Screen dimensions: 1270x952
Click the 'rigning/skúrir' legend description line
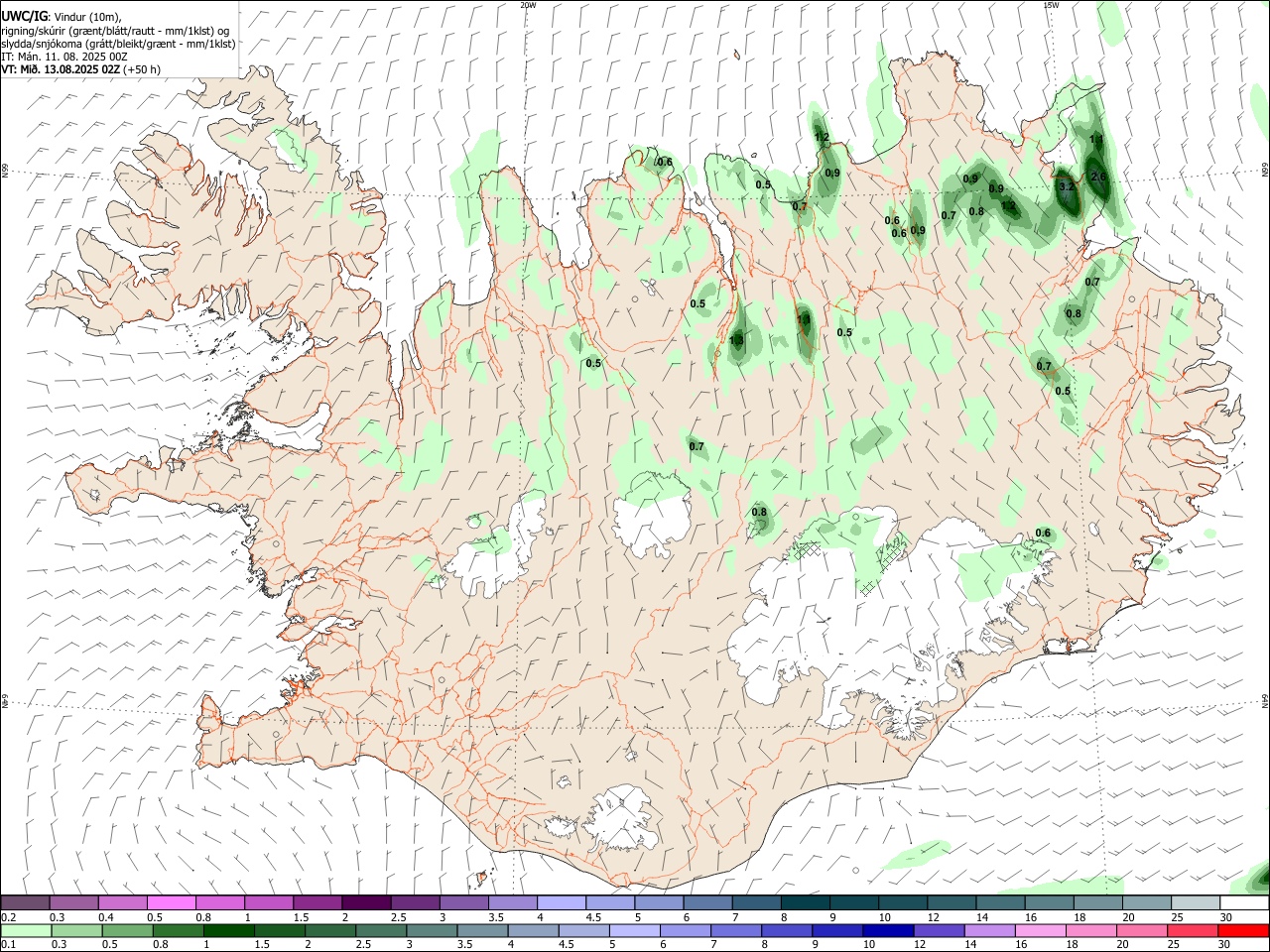point(115,31)
